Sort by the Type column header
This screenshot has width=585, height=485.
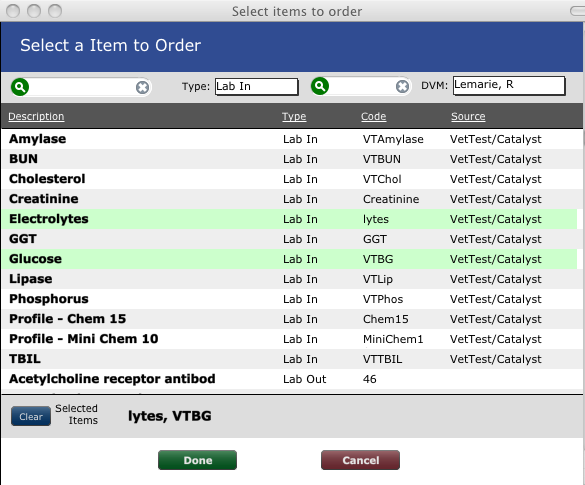(294, 116)
